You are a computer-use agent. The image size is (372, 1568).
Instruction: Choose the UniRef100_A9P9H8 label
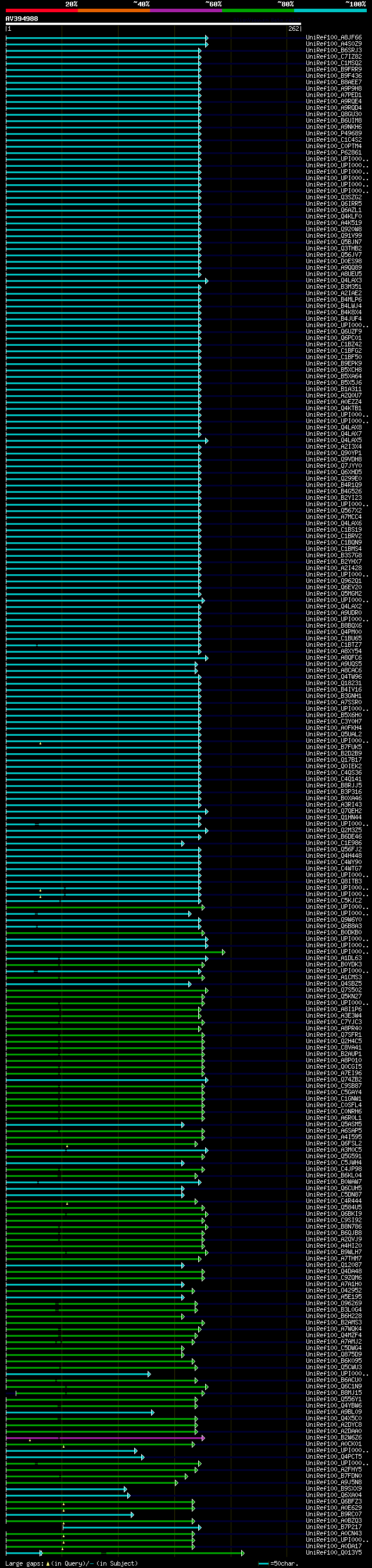pos(334,89)
